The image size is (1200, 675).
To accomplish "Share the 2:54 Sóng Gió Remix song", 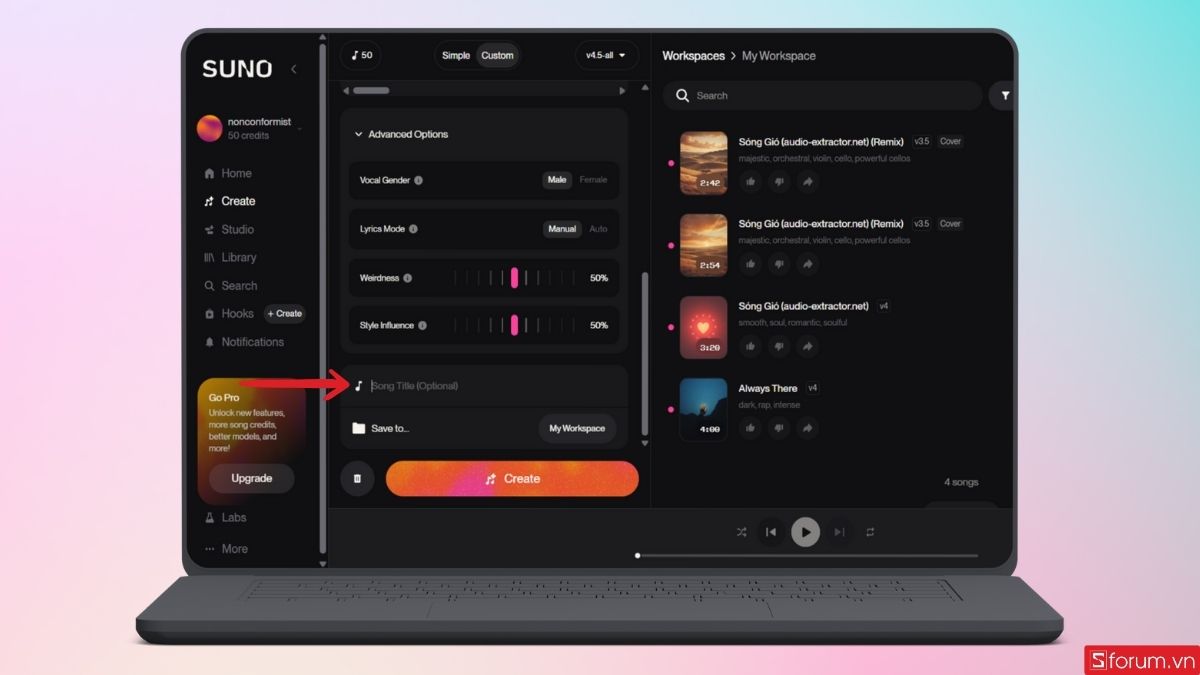I will tap(808, 264).
